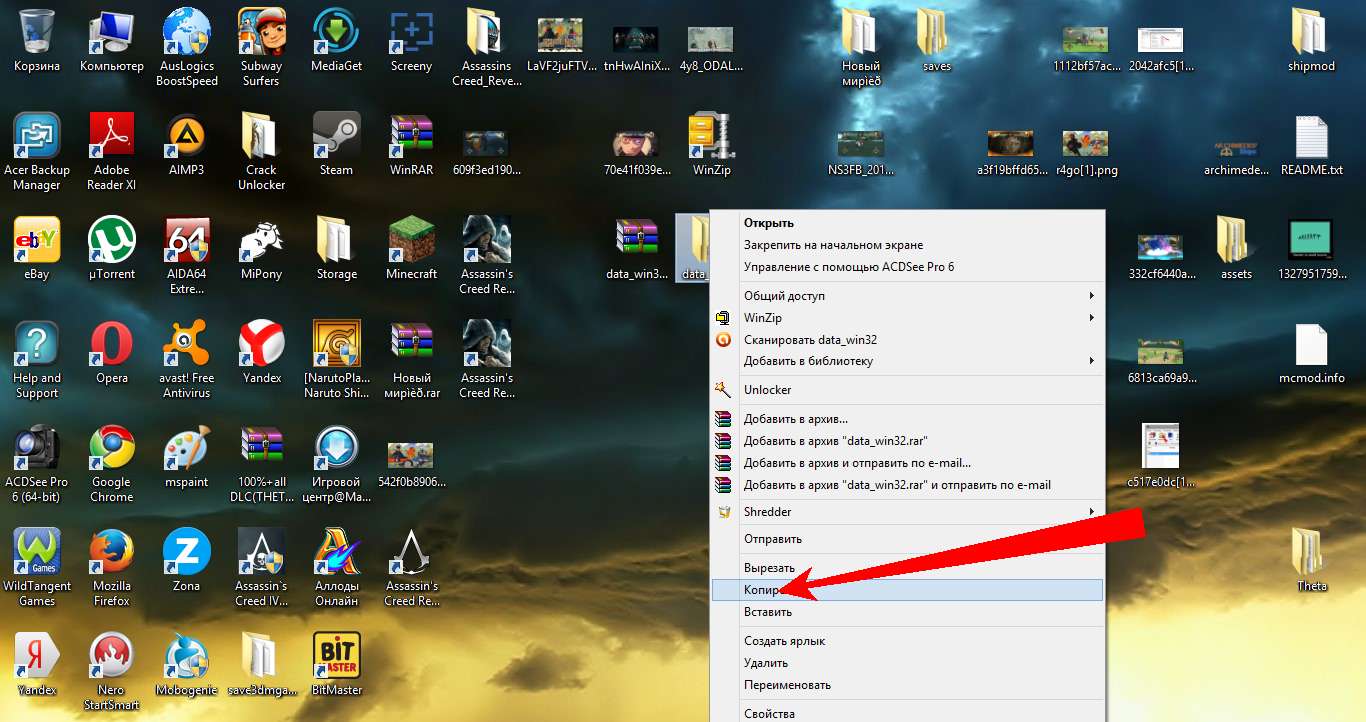
Task: Select the Crack Unlocker folder
Action: (x=261, y=136)
